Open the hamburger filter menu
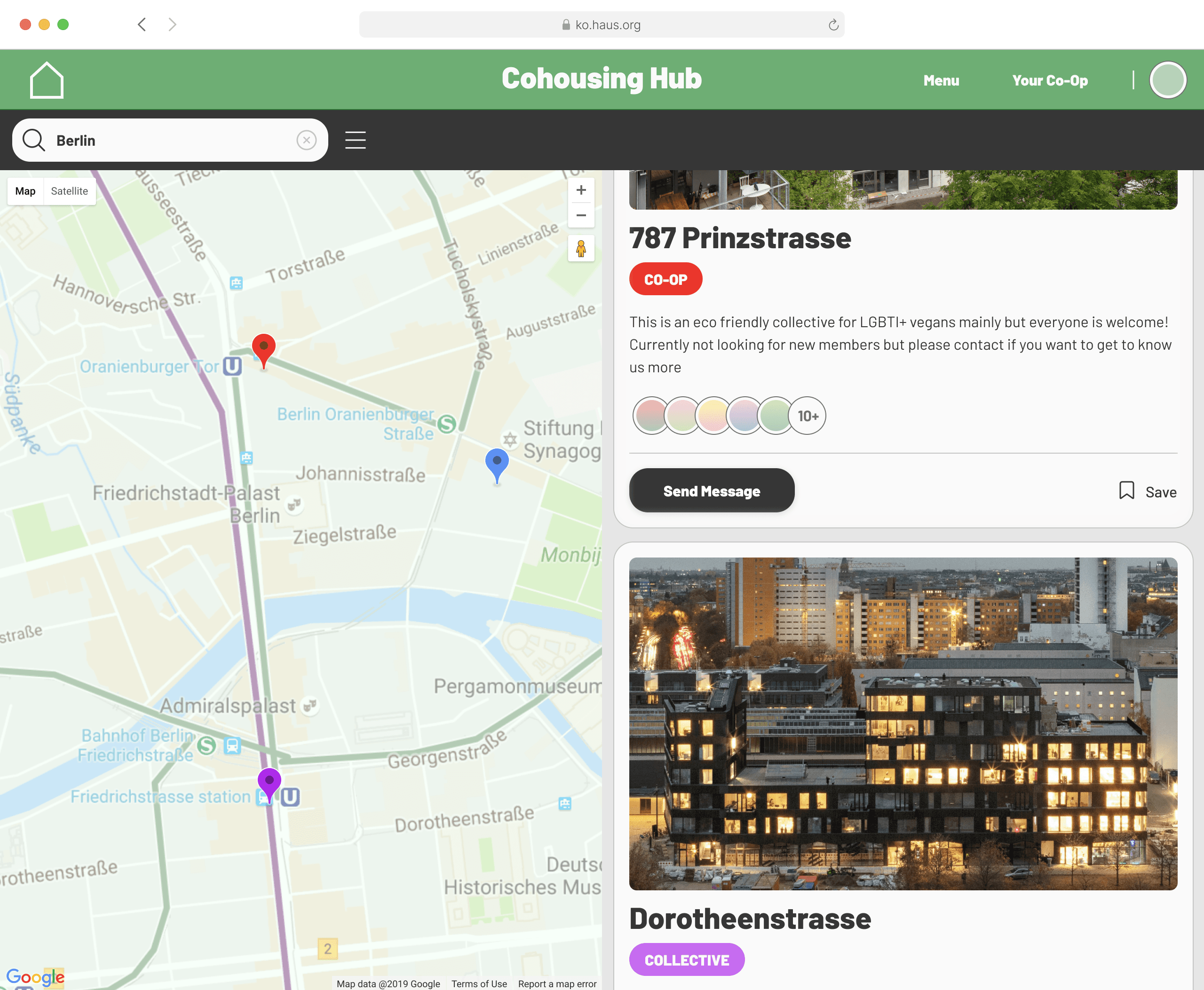The image size is (1204, 990). (x=355, y=140)
